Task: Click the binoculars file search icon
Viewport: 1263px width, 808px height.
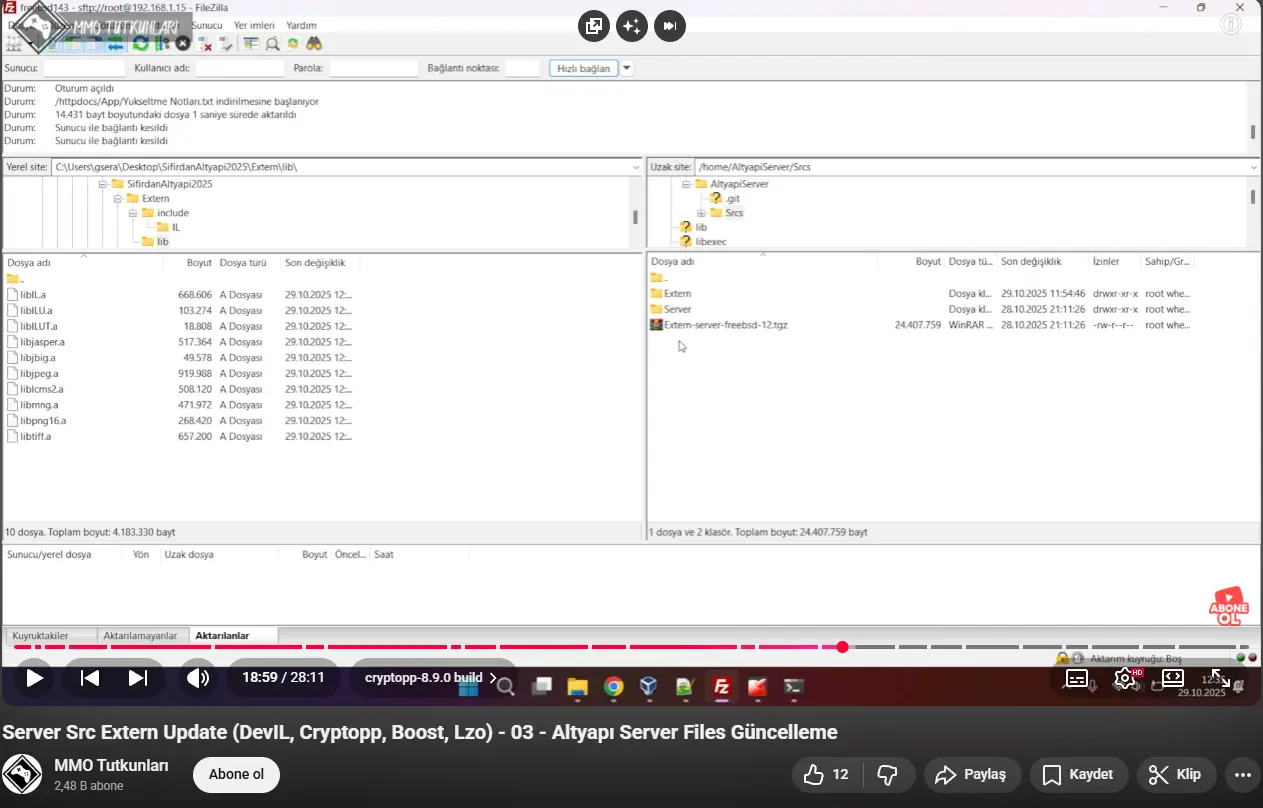Action: click(x=314, y=44)
